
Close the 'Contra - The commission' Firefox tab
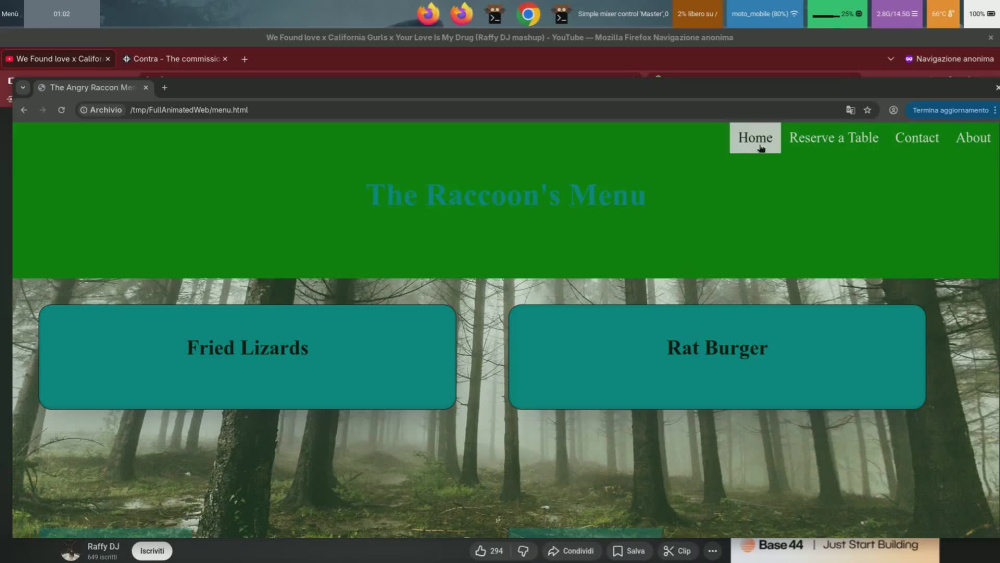click(224, 59)
